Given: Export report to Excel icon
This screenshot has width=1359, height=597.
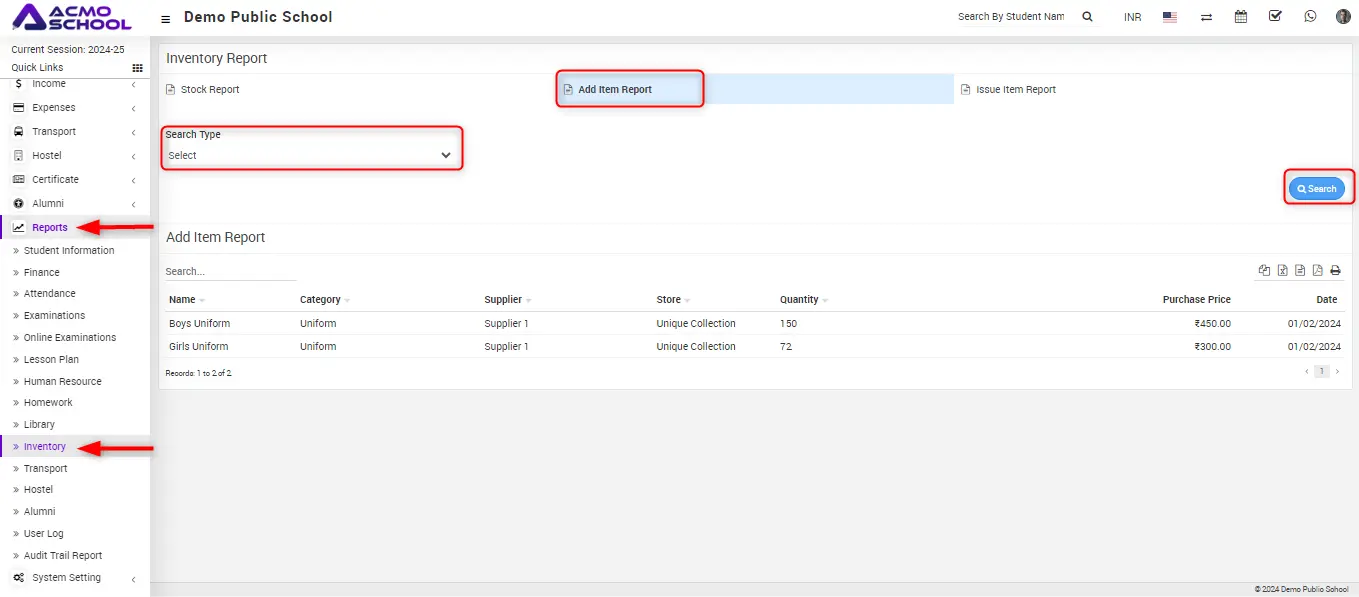Looking at the screenshot, I should (x=1282, y=271).
